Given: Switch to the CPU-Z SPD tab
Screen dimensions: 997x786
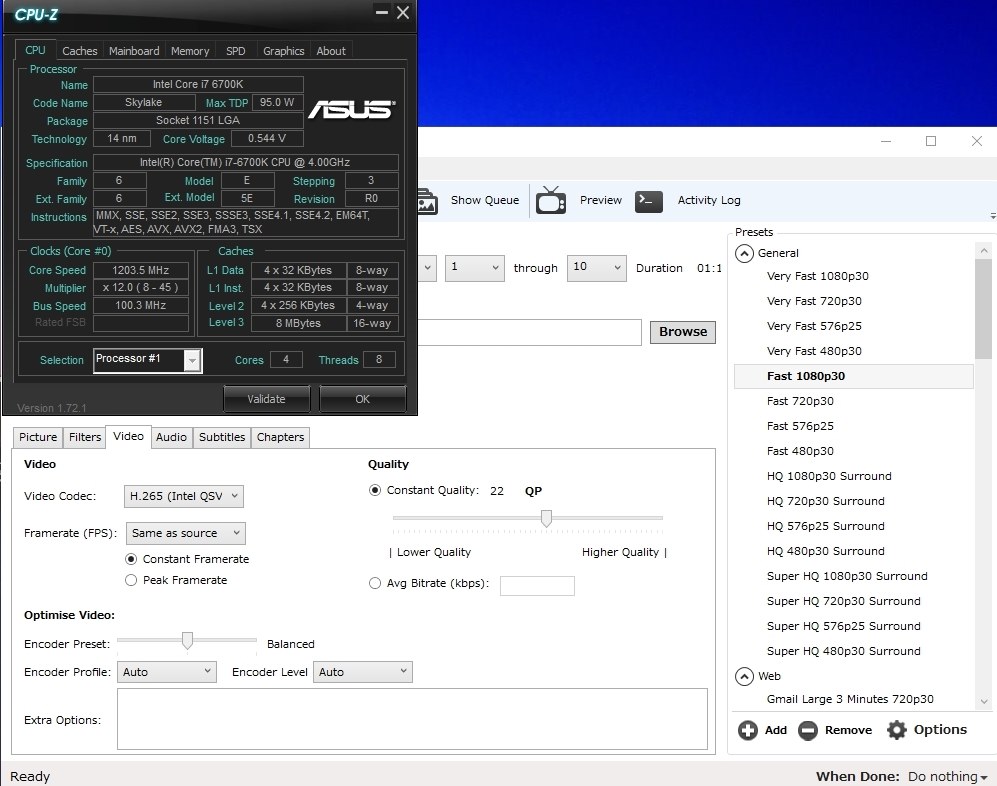Looking at the screenshot, I should coord(236,51).
